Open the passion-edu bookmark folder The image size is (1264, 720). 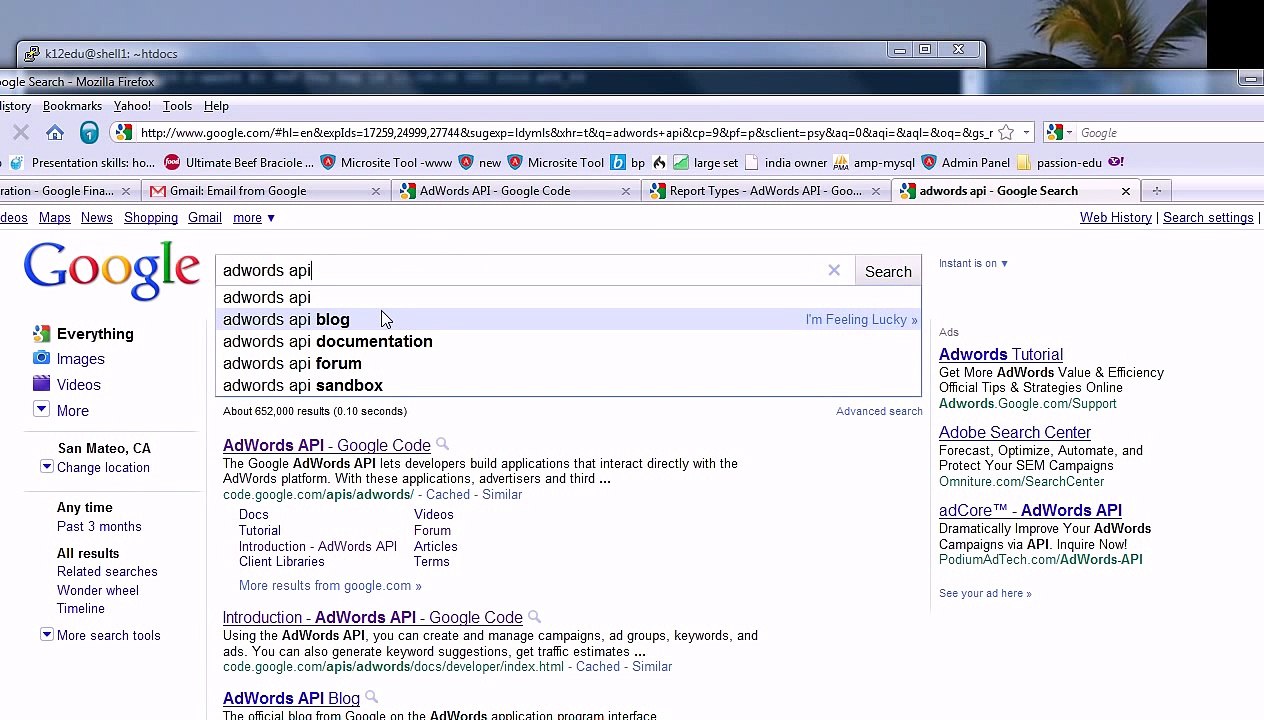tap(1059, 162)
